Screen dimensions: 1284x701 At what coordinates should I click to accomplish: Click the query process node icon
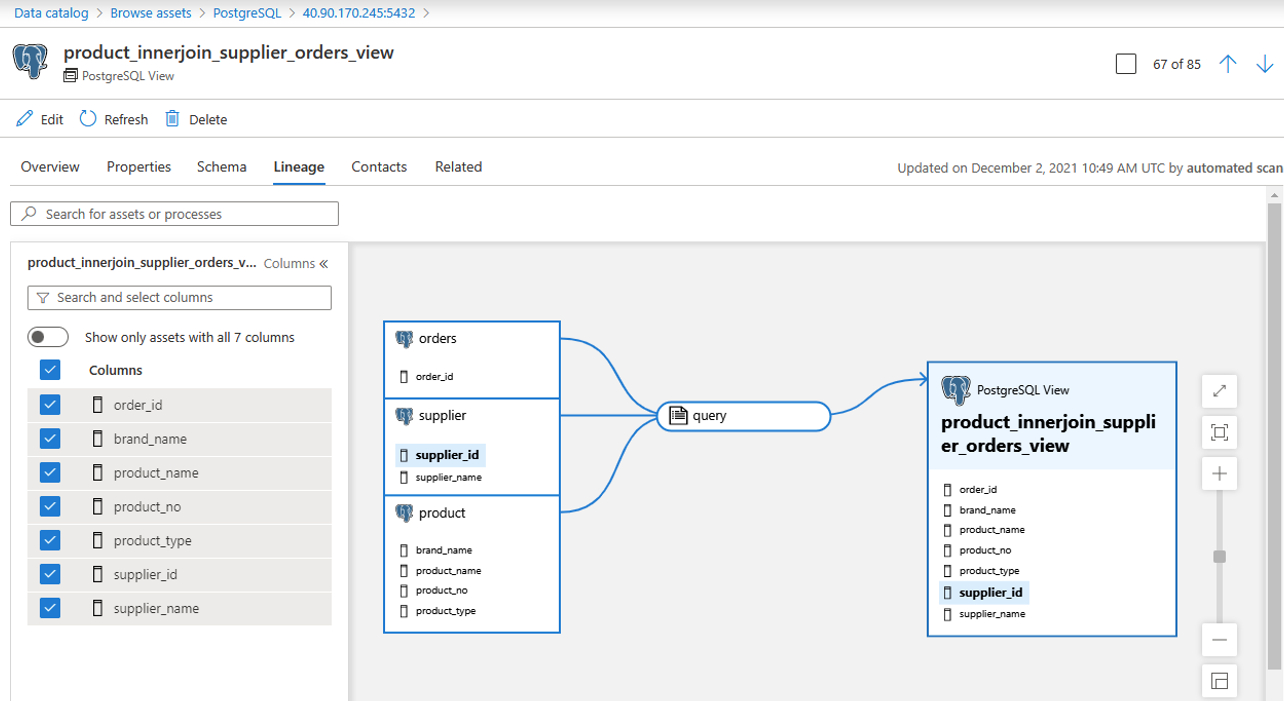(x=678, y=415)
